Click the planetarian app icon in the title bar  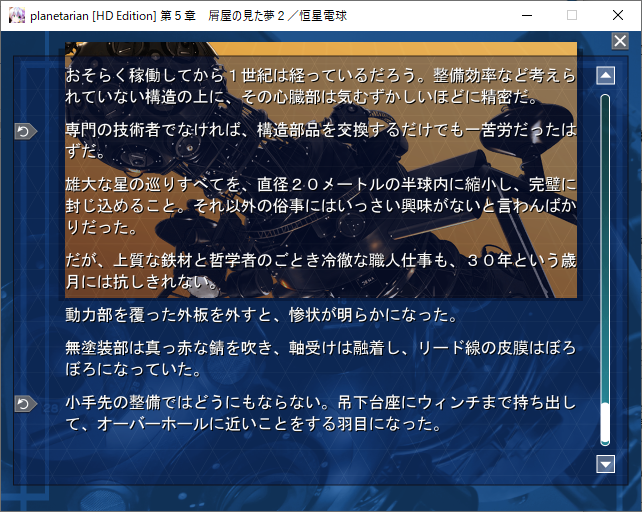[x=17, y=16]
